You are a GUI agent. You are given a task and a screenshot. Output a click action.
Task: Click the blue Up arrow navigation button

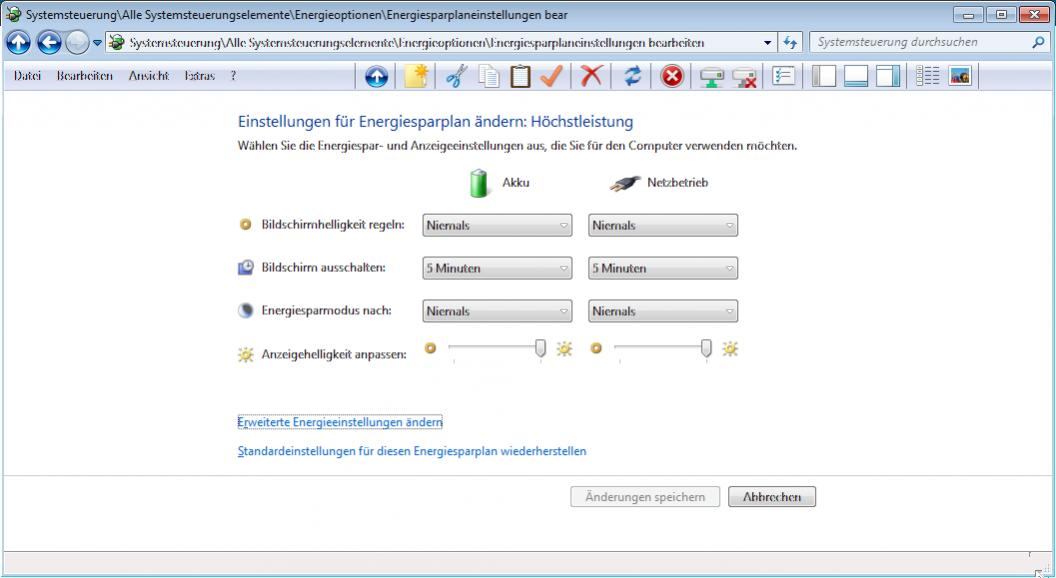point(18,43)
